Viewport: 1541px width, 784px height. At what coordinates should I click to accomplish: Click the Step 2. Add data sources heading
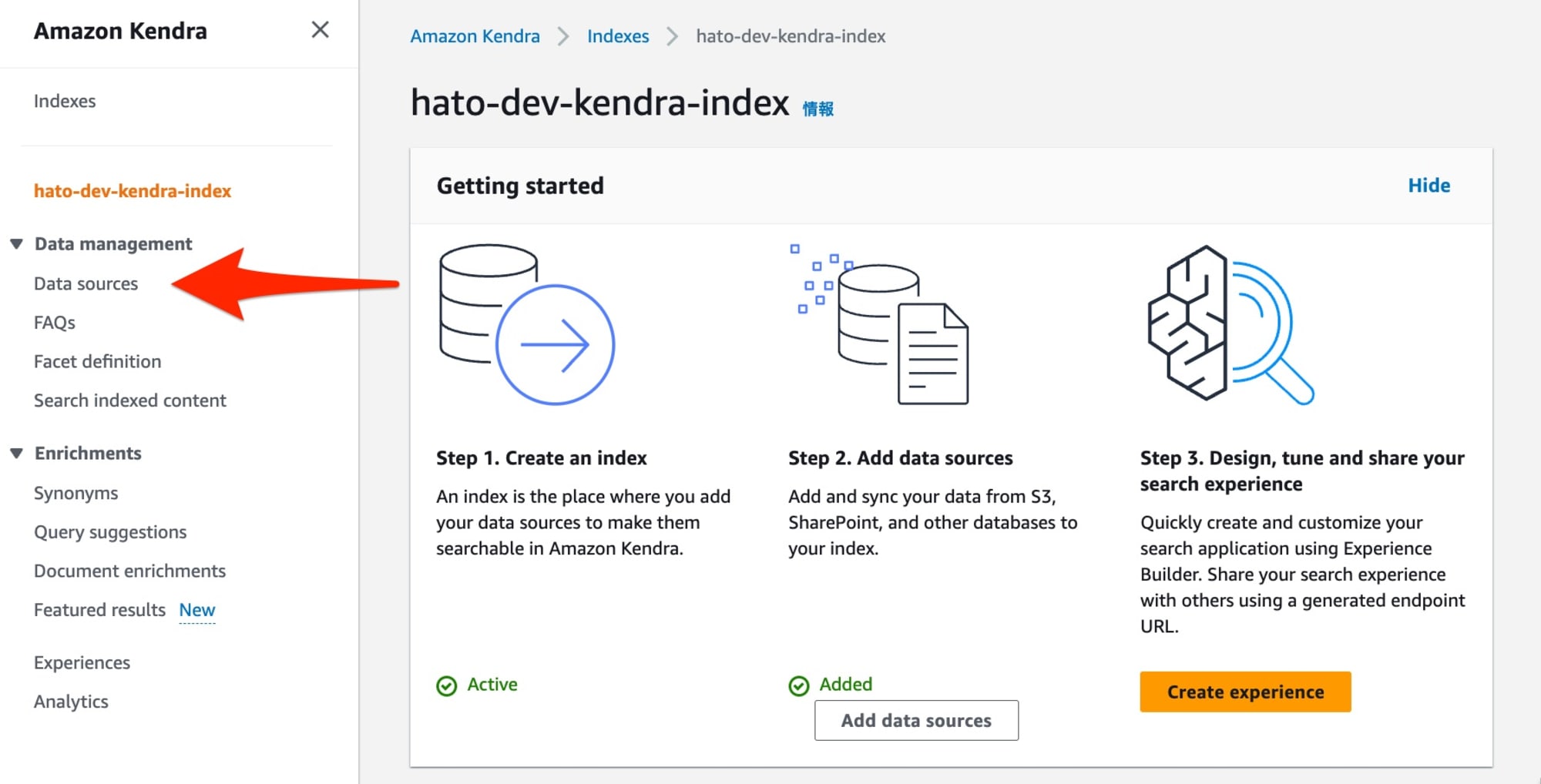pyautogui.click(x=901, y=458)
